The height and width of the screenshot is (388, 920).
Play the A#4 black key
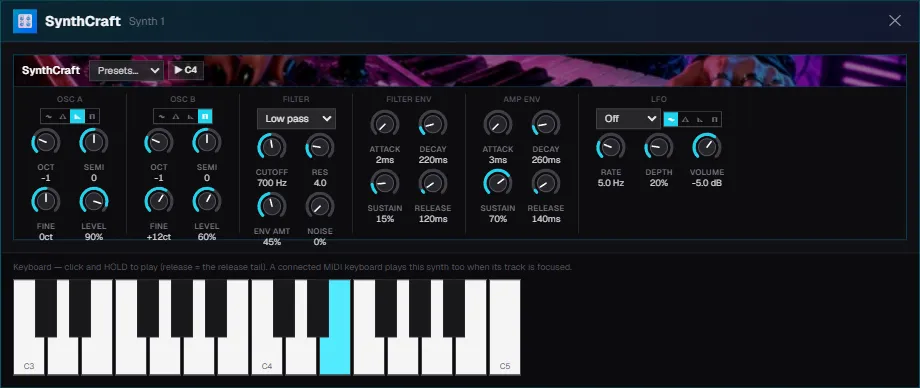(454, 308)
